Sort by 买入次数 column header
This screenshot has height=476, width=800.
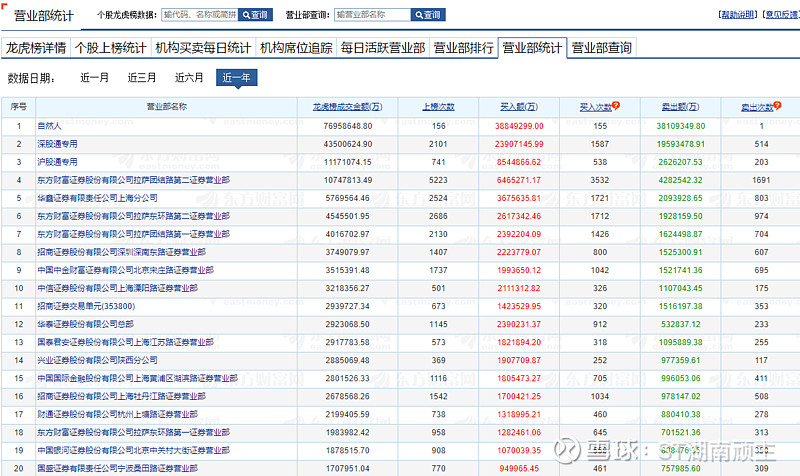coord(595,107)
